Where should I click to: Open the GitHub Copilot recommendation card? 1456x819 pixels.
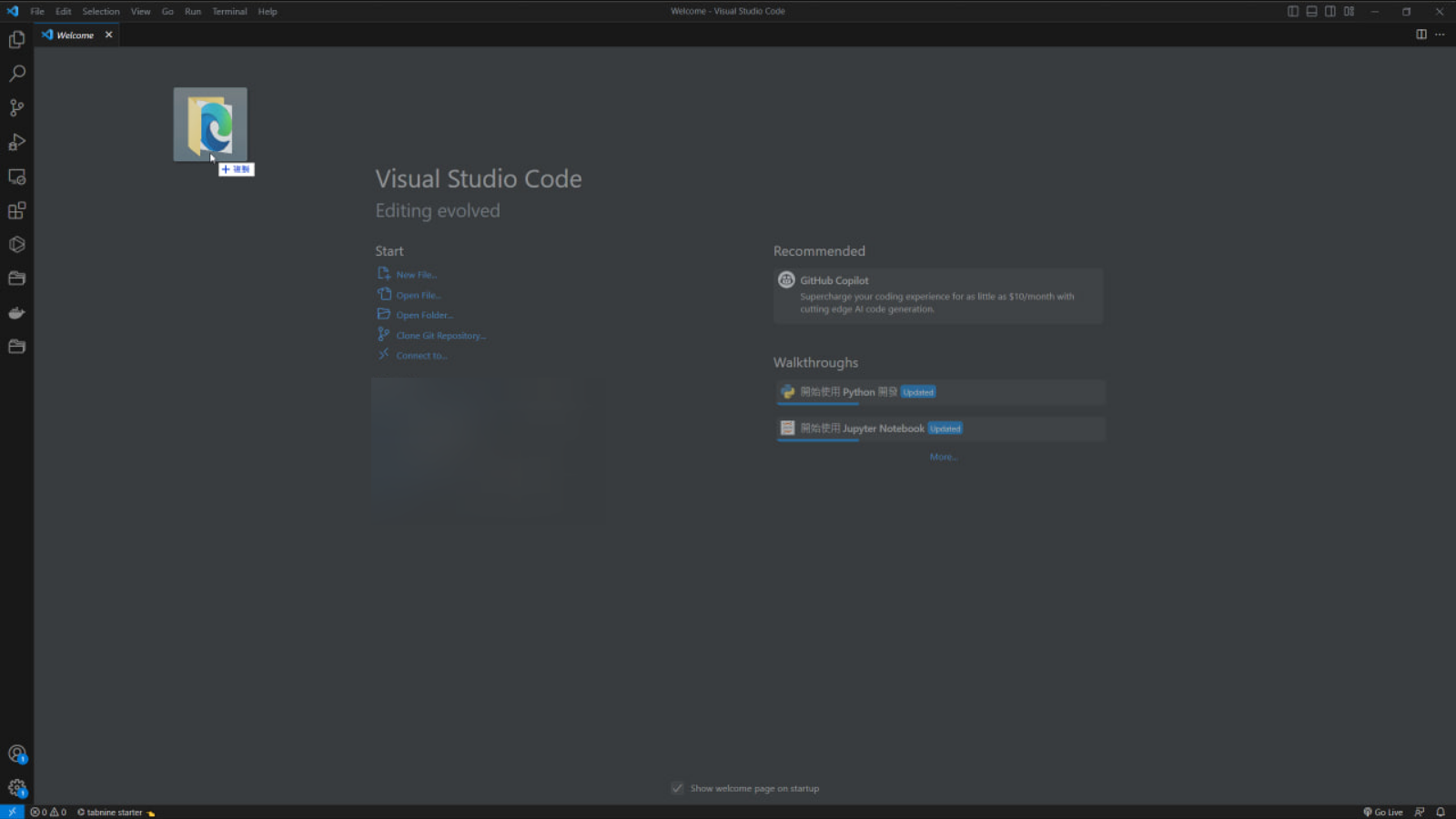click(938, 295)
